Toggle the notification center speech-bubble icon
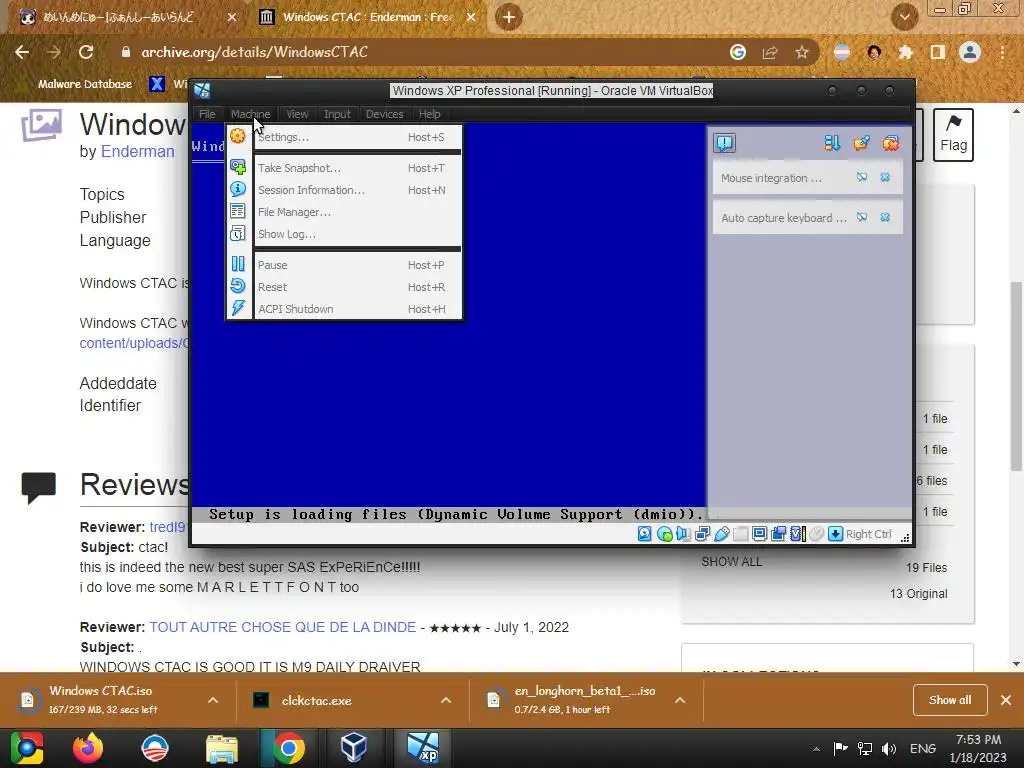This screenshot has height=768, width=1024. coord(725,143)
